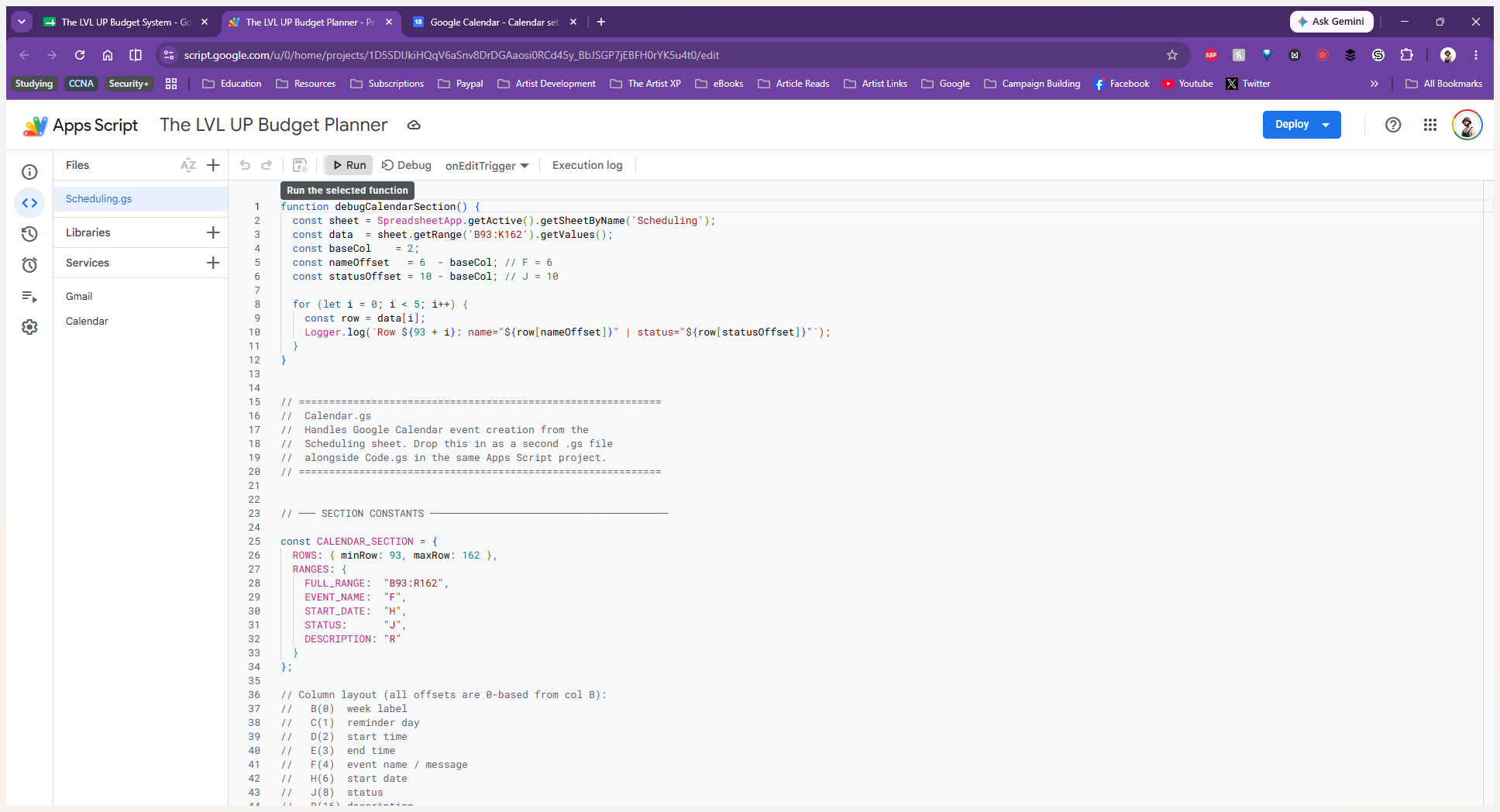Show more bookmarks with double chevron

click(x=1374, y=84)
